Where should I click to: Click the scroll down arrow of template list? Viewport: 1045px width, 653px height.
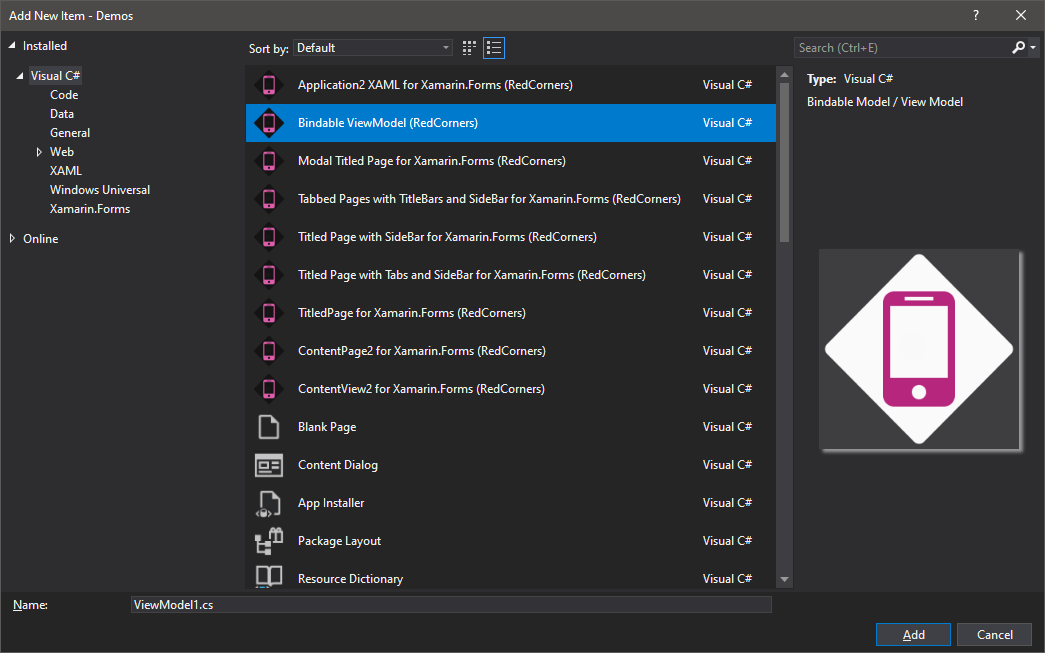pyautogui.click(x=784, y=580)
